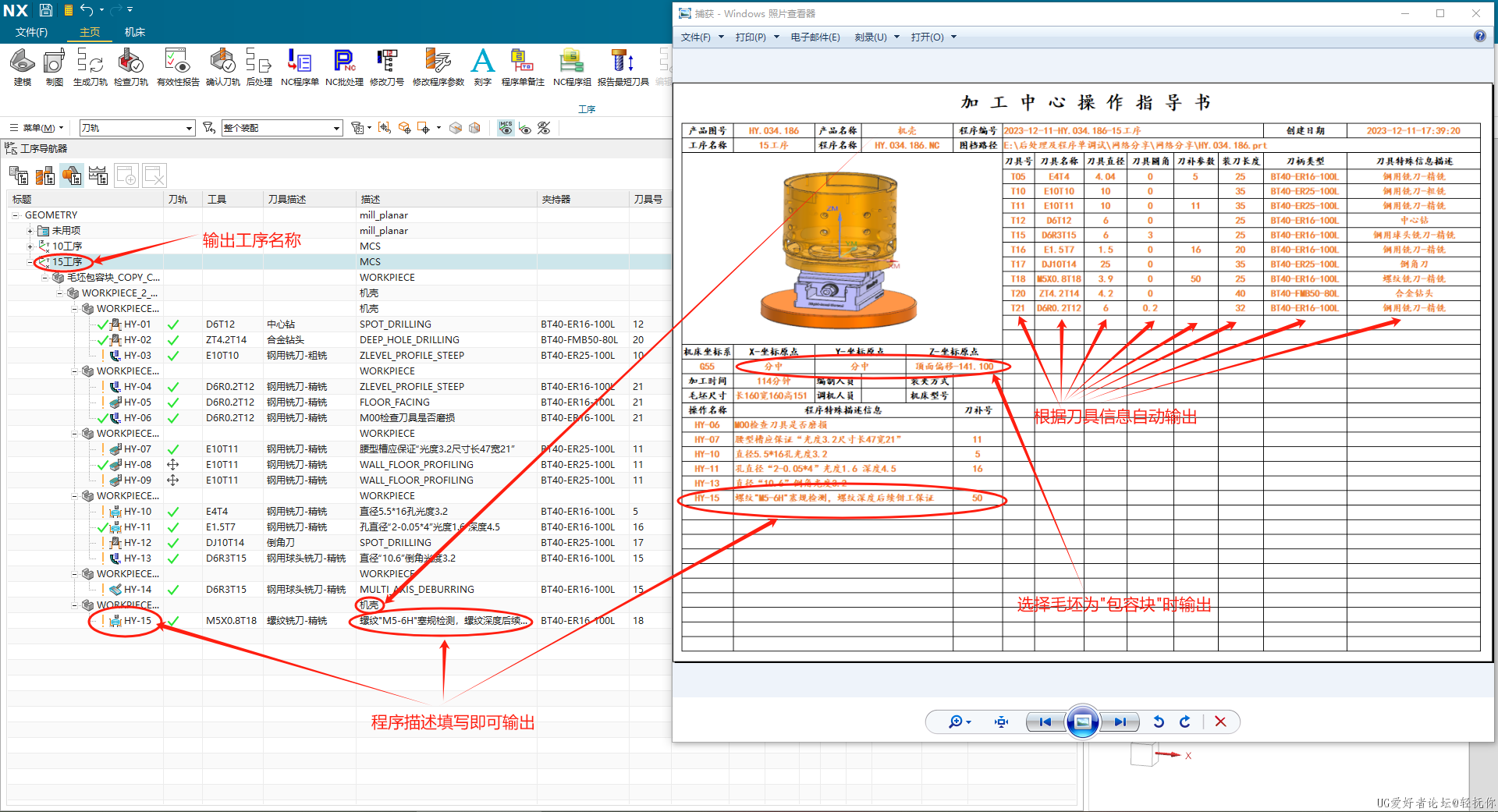The image size is (1498, 812).
Task: Open 文件(F) menu in NX
Action: click(31, 32)
